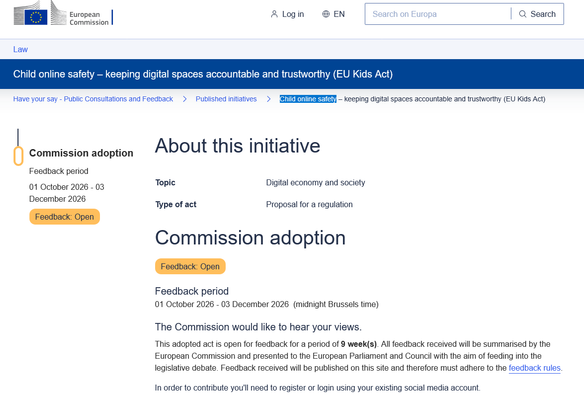
Task: Click the 'Digital economy and society' topic value
Action: point(315,182)
